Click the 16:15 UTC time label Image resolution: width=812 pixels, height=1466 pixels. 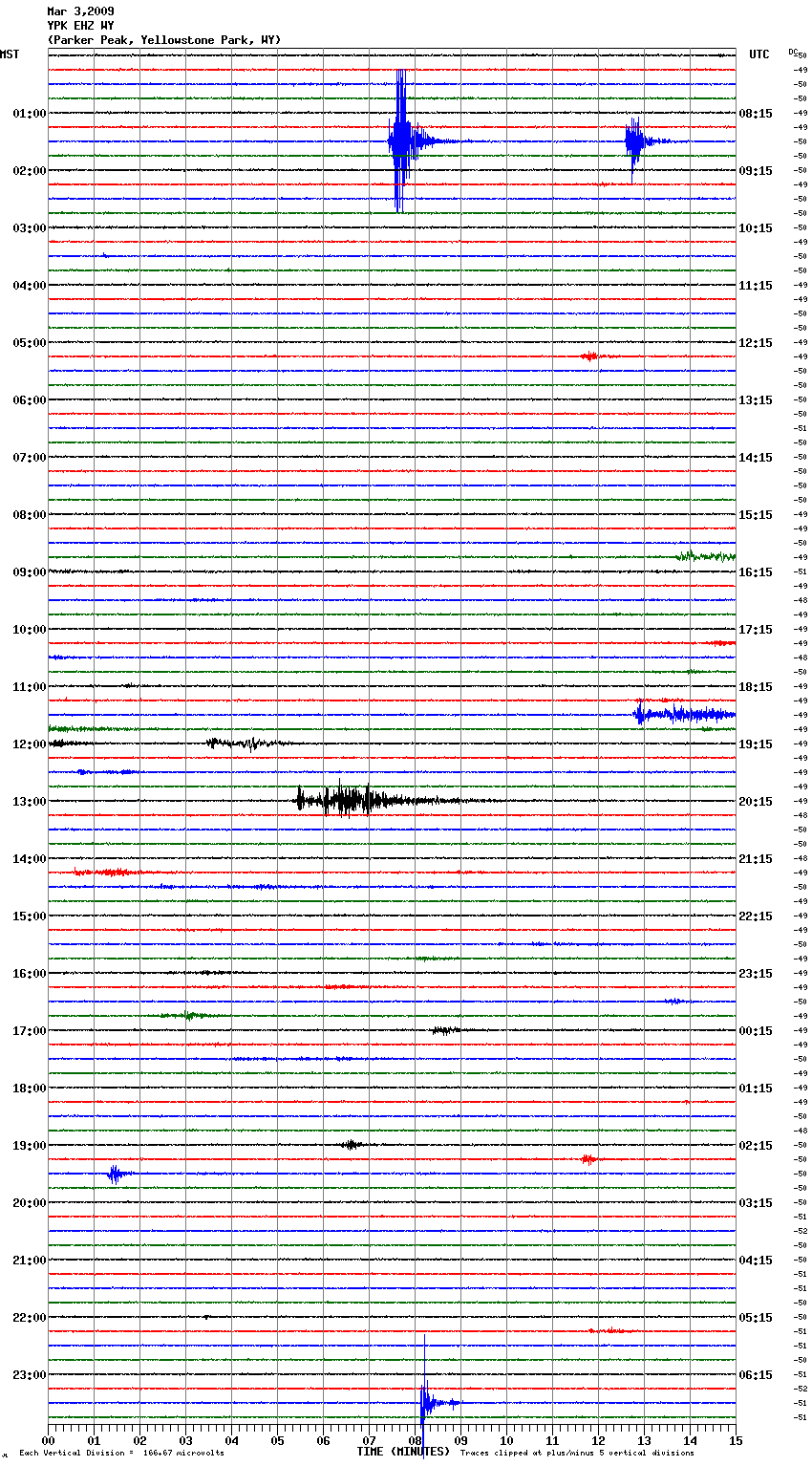(x=756, y=572)
